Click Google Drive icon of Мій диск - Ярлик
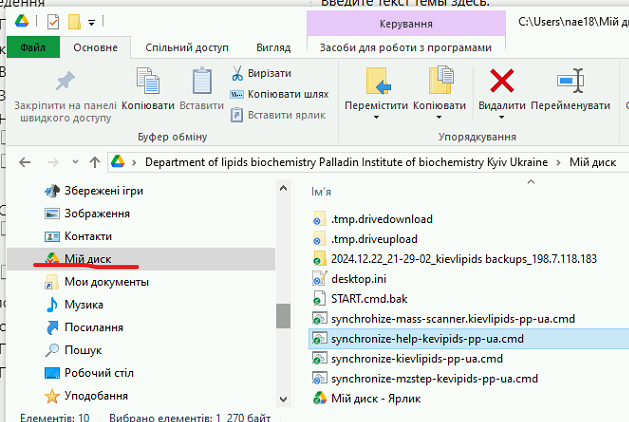The image size is (629, 422). [319, 398]
